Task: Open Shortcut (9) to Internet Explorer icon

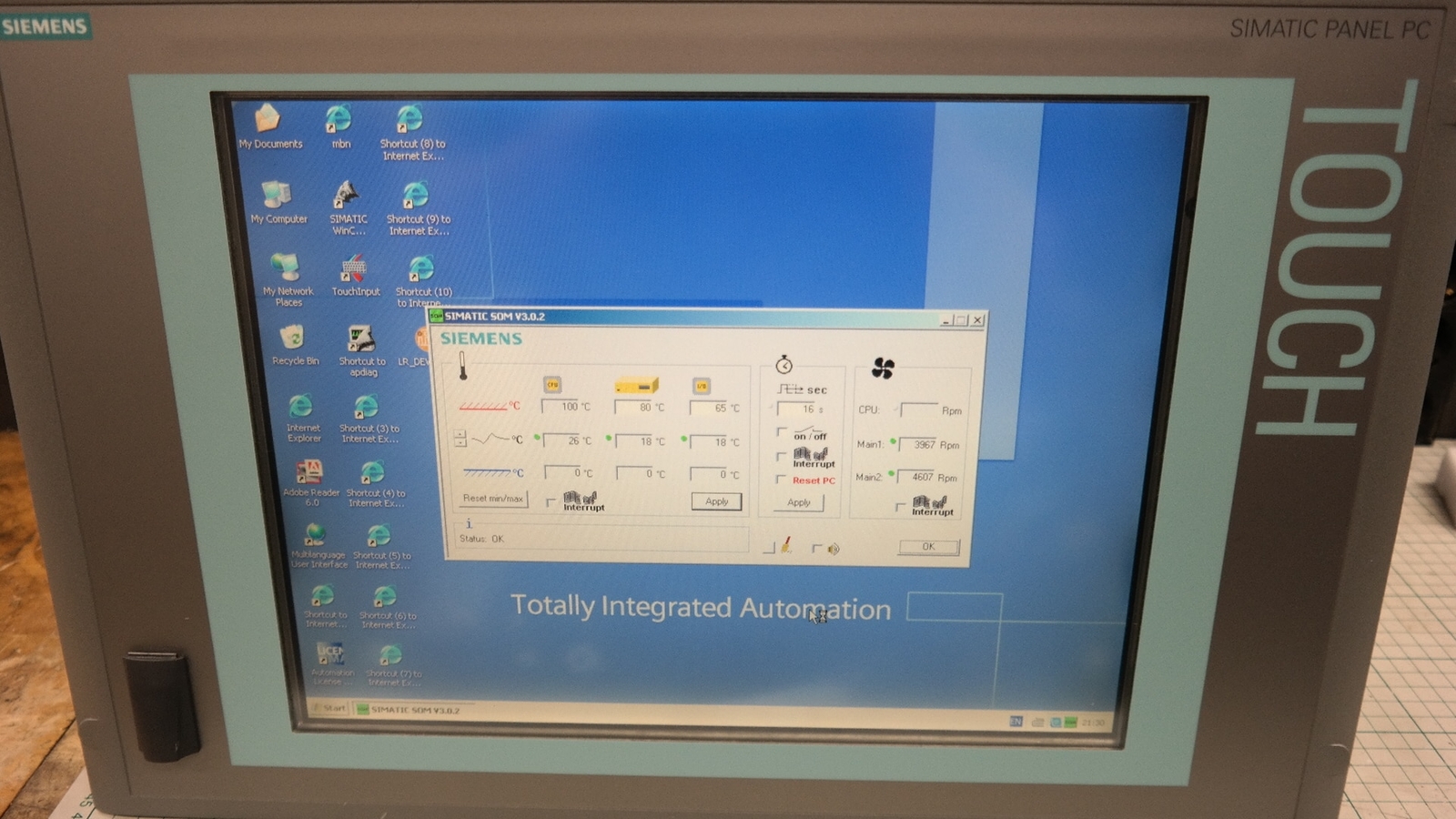Action: 418,208
